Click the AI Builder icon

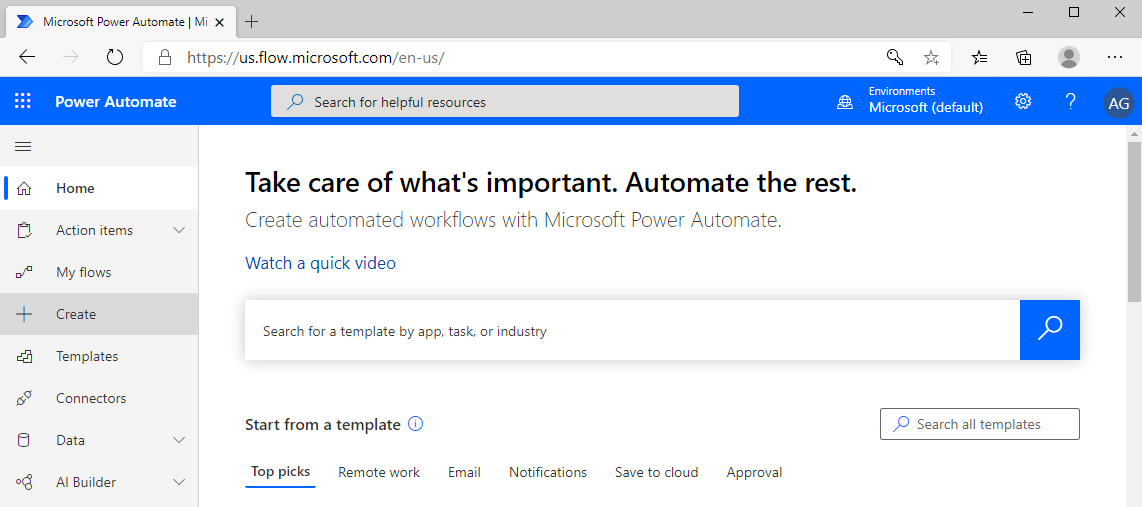(24, 482)
